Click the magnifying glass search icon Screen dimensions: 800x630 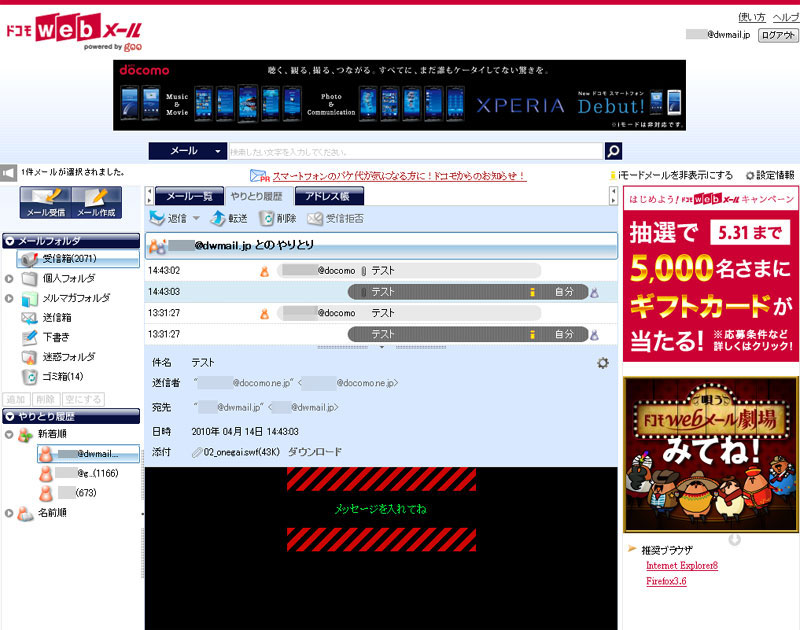click(611, 150)
